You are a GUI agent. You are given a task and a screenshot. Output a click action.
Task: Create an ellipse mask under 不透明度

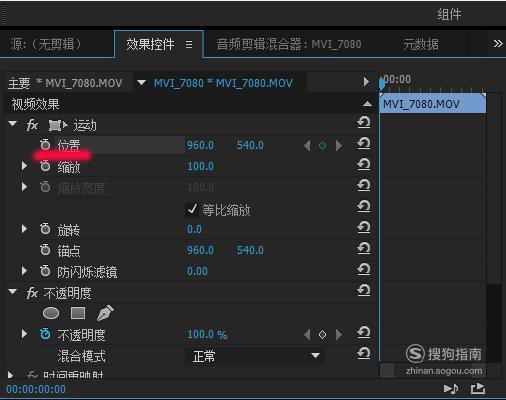coord(51,313)
